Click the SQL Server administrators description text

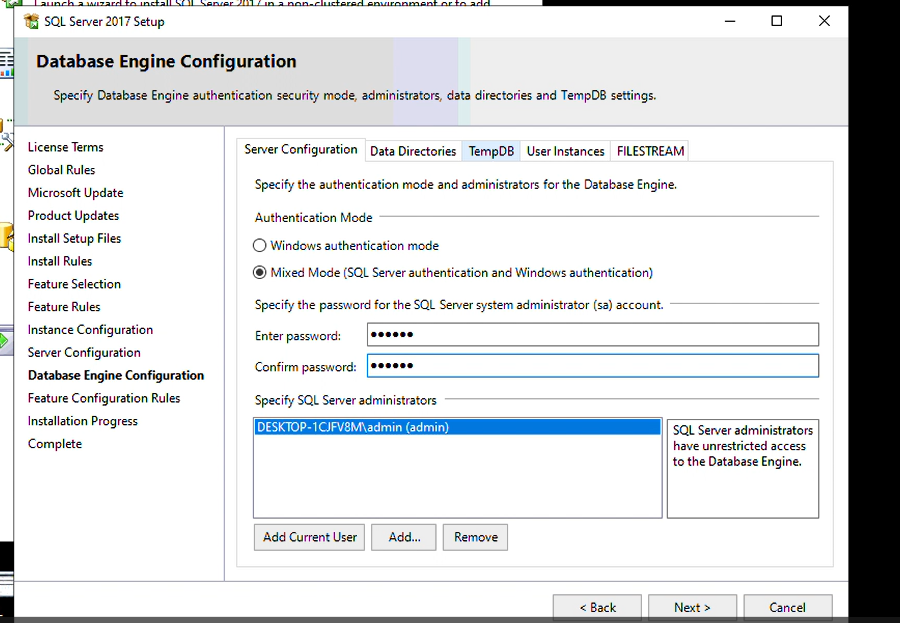743,446
